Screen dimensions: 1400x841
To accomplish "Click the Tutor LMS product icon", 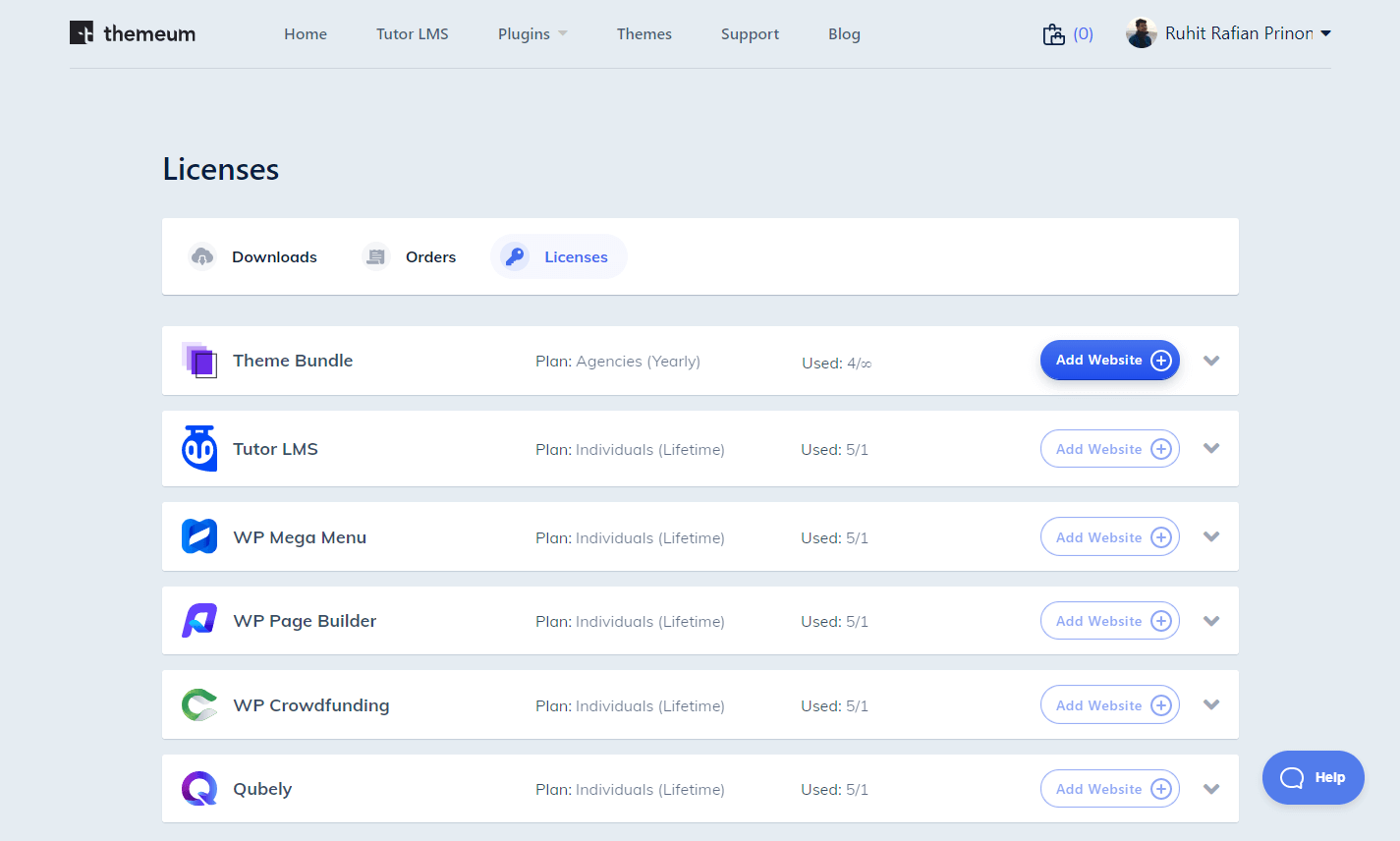I will 199,448.
